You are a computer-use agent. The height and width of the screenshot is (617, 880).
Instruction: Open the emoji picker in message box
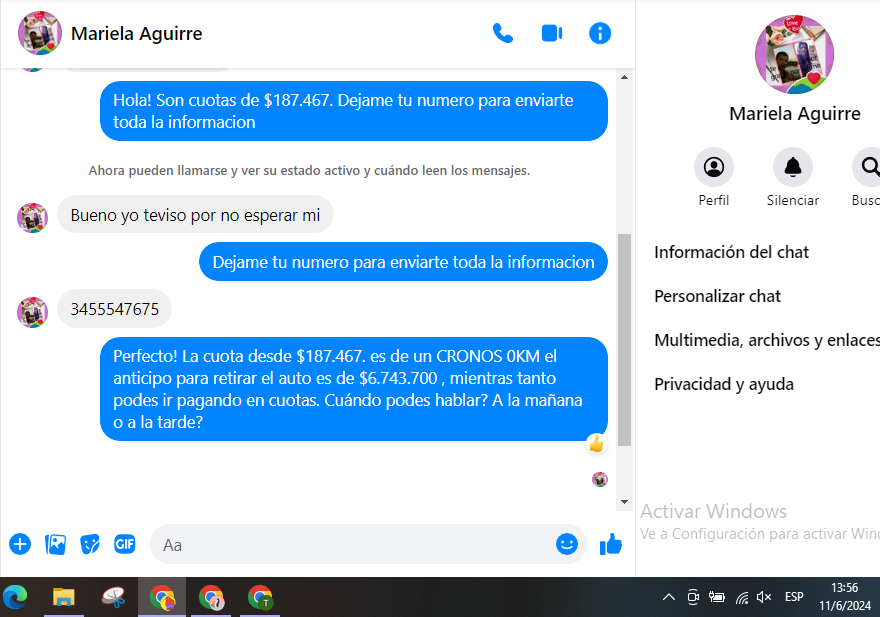point(567,544)
